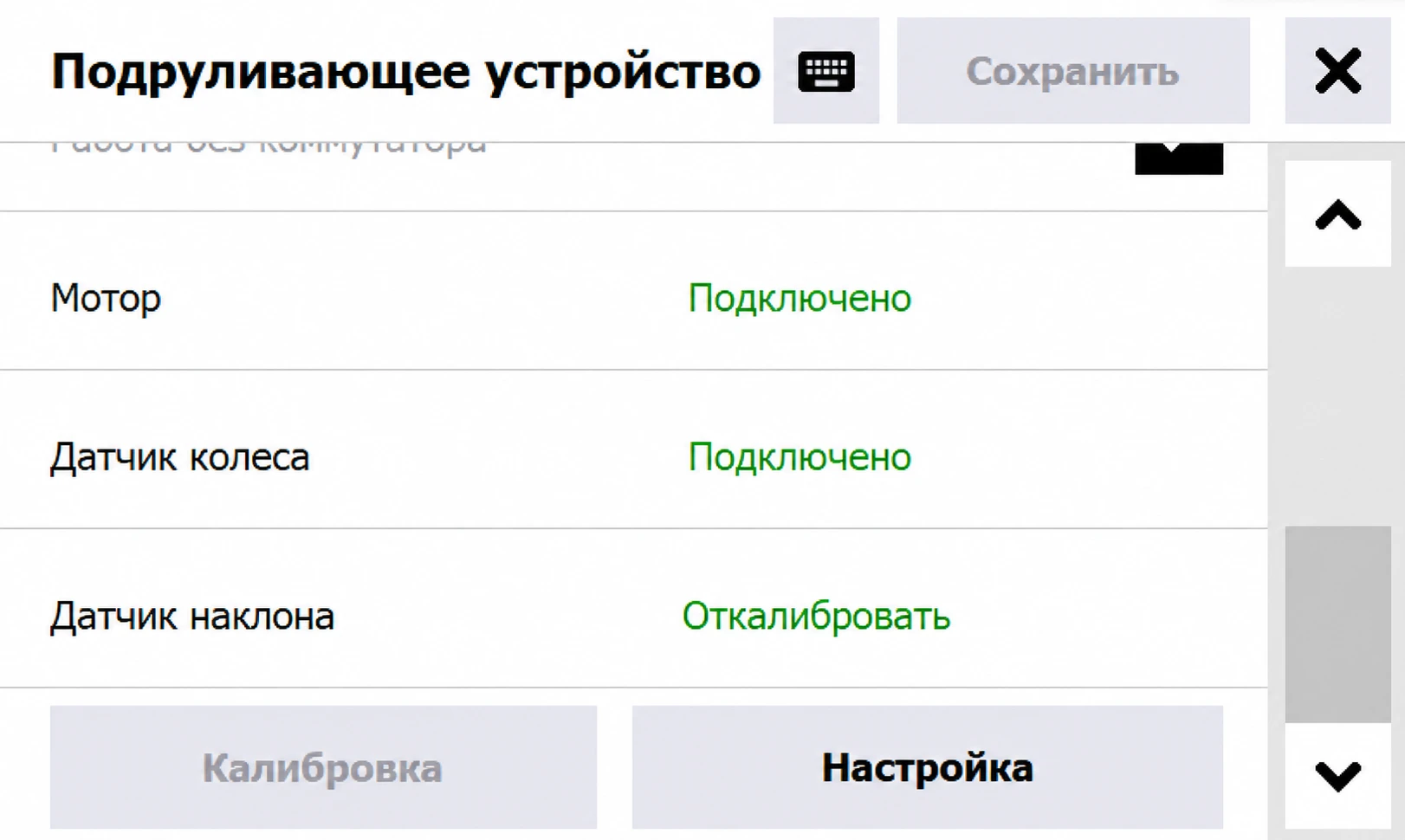Click the Подруливающее устройство title text
This screenshot has width=1405, height=840.
tap(405, 71)
